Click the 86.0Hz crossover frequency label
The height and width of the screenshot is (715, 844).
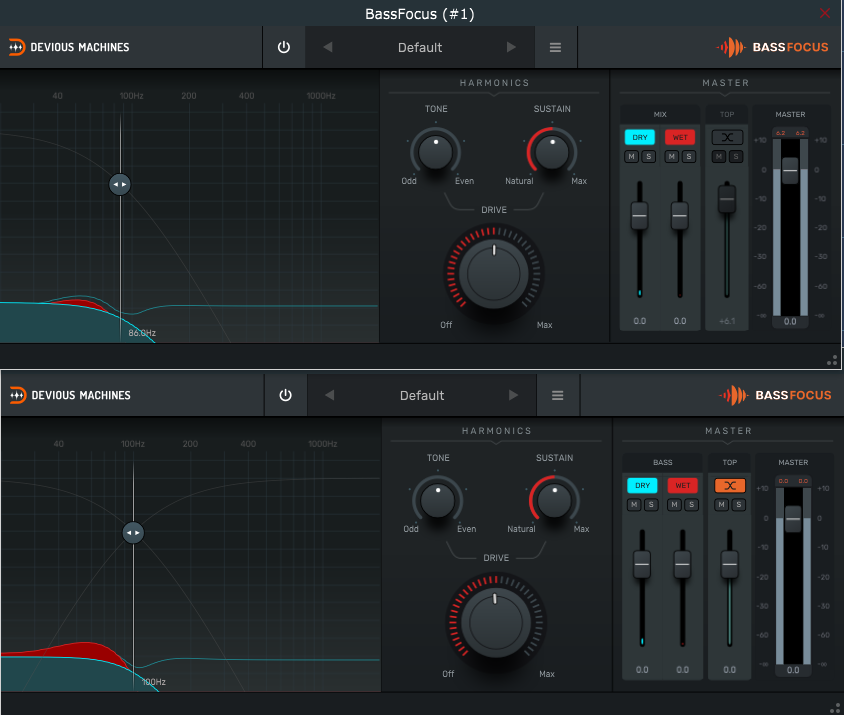(142, 333)
